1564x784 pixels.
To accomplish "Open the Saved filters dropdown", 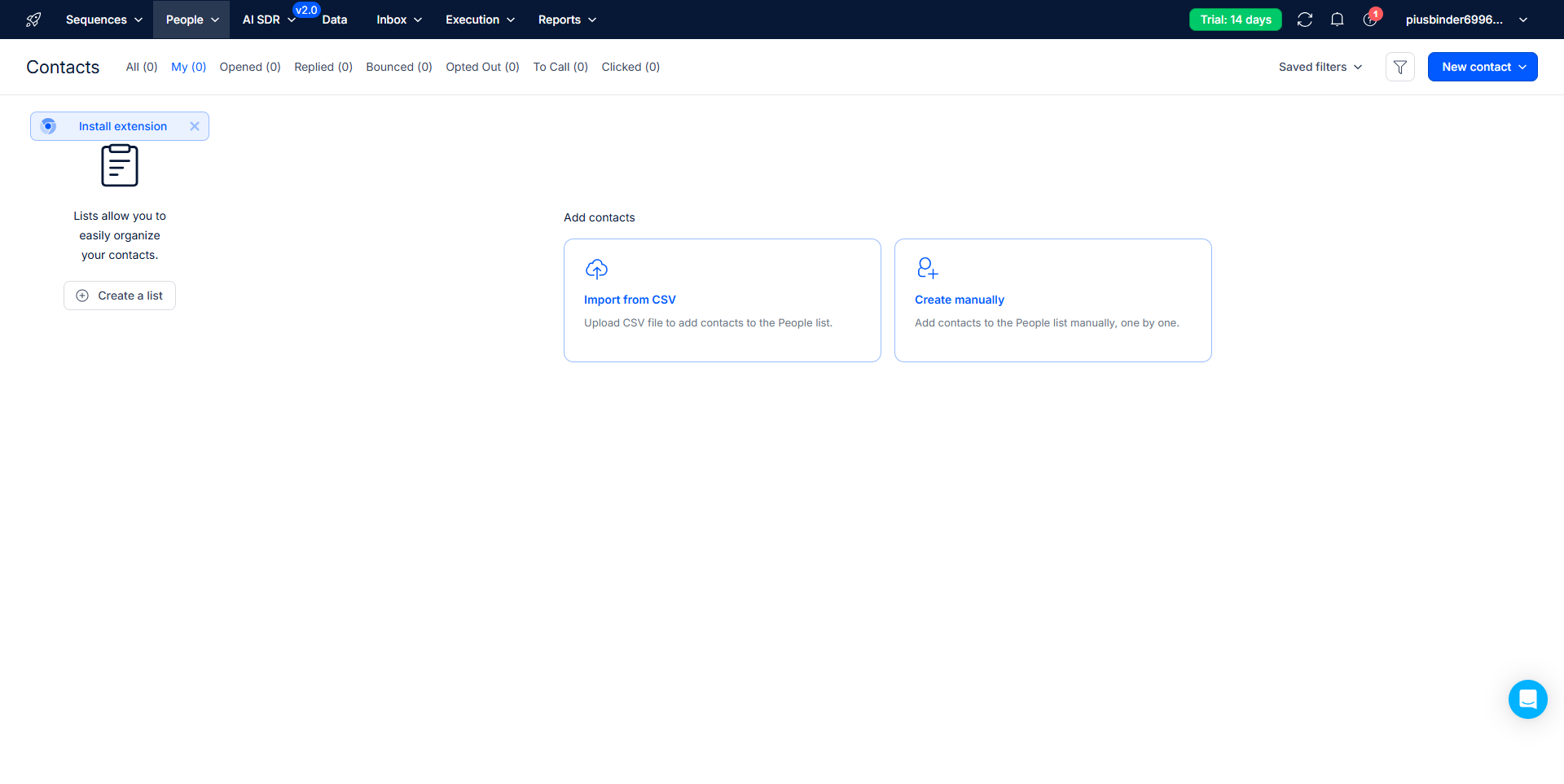I will click(1320, 67).
